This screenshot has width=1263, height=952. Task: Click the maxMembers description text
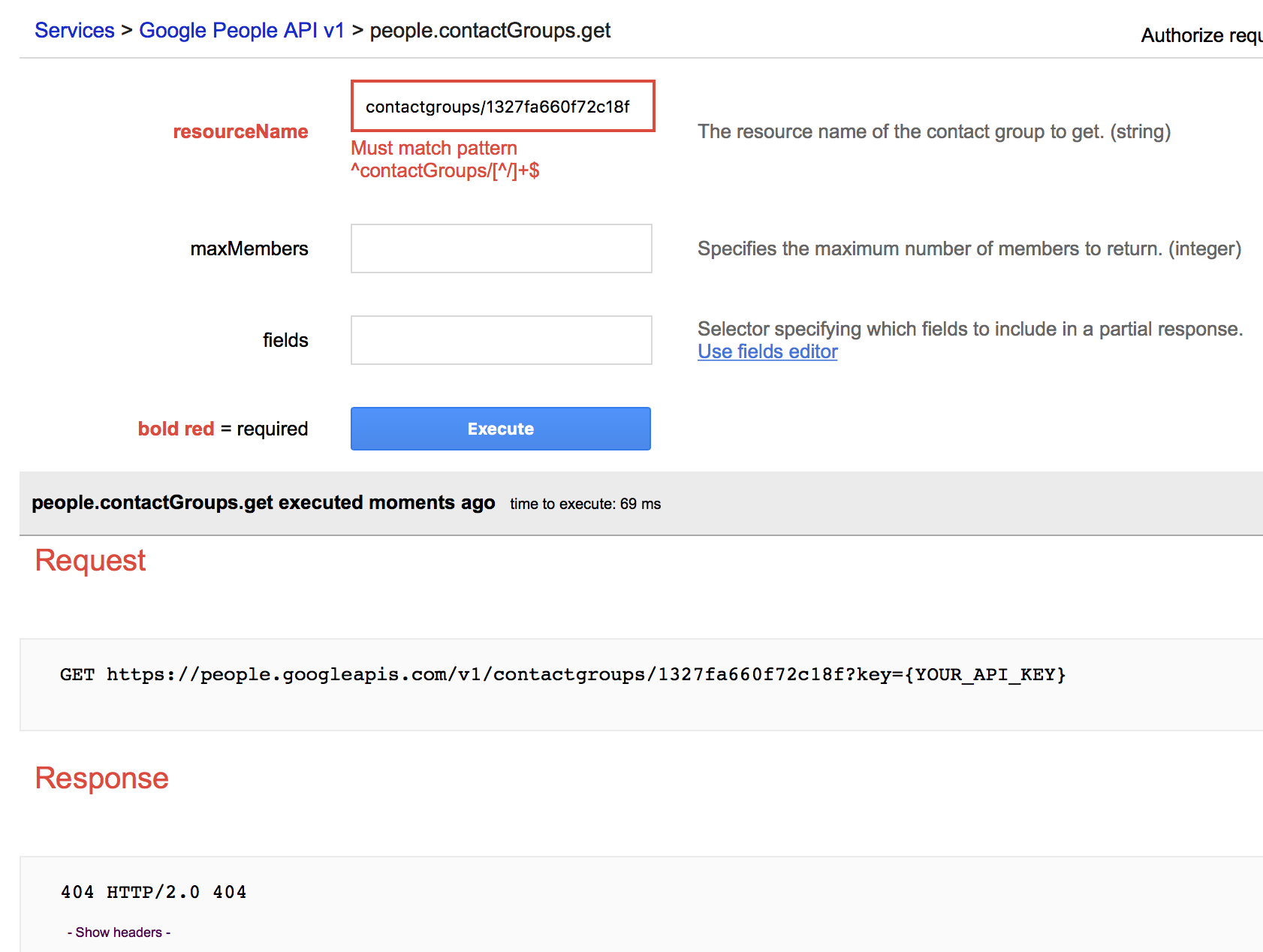click(x=969, y=249)
